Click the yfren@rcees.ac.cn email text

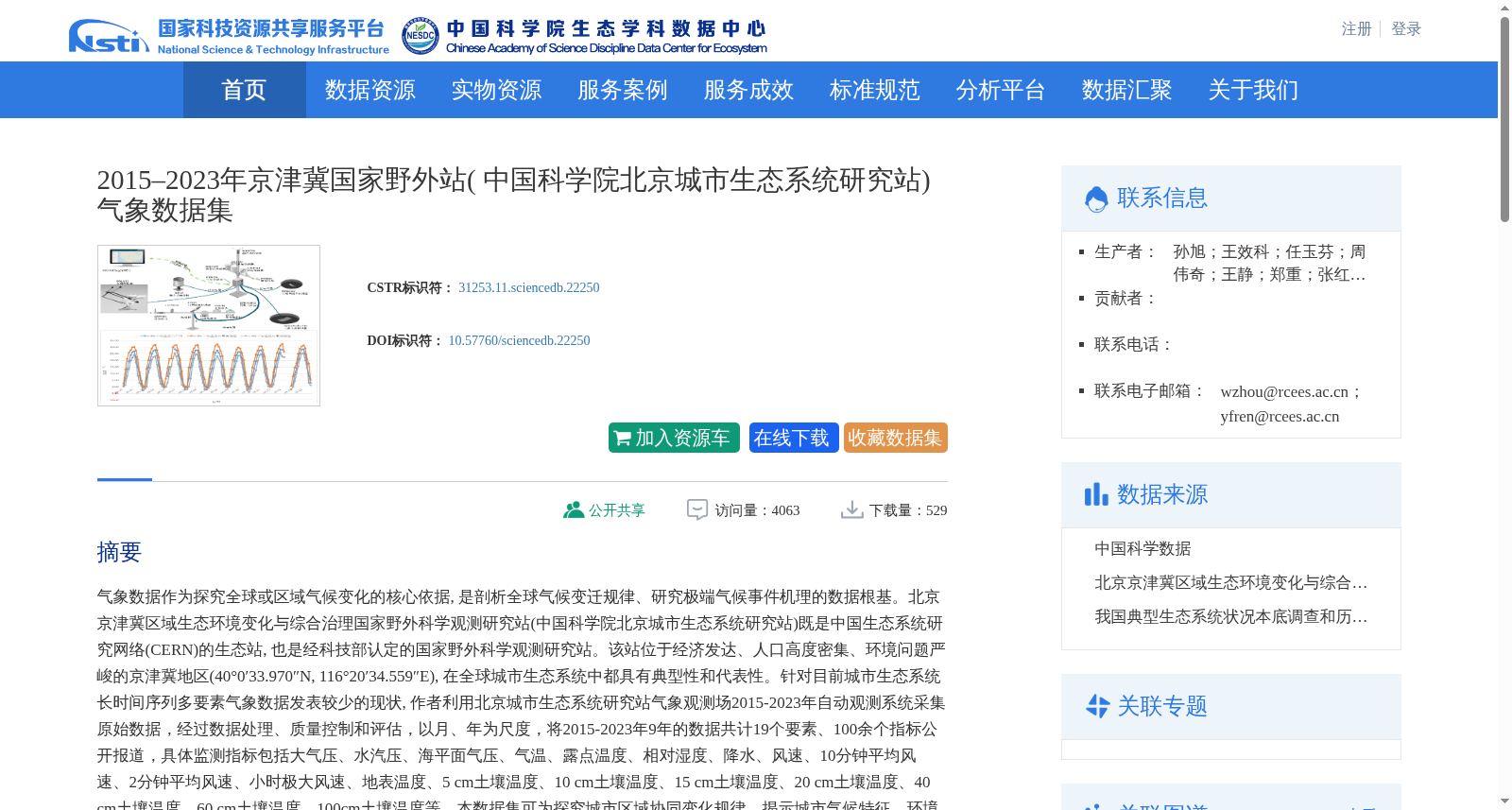[x=1280, y=416]
